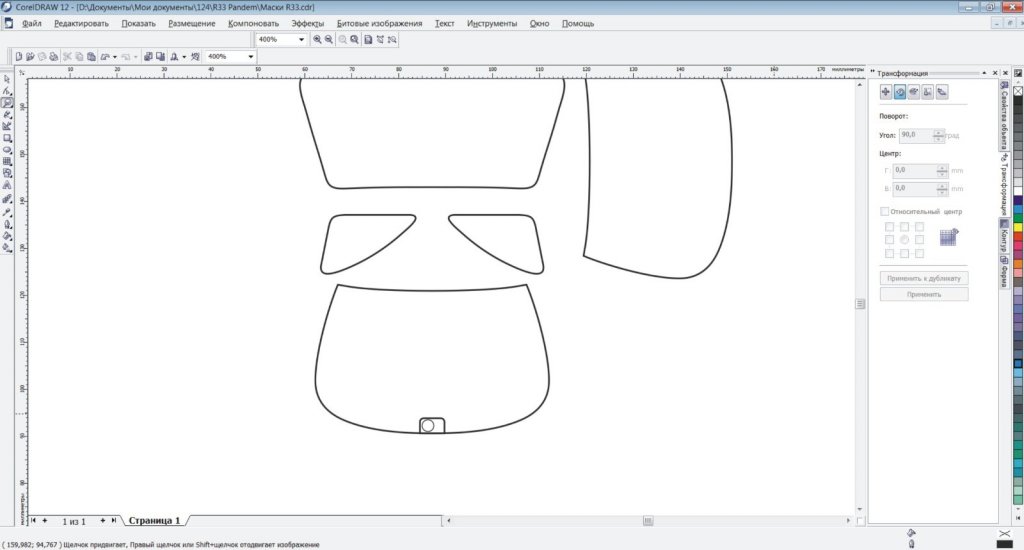Image resolution: width=1024 pixels, height=550 pixels.
Task: Pick the yellow swatch in the color palette
Action: pos(1019,227)
